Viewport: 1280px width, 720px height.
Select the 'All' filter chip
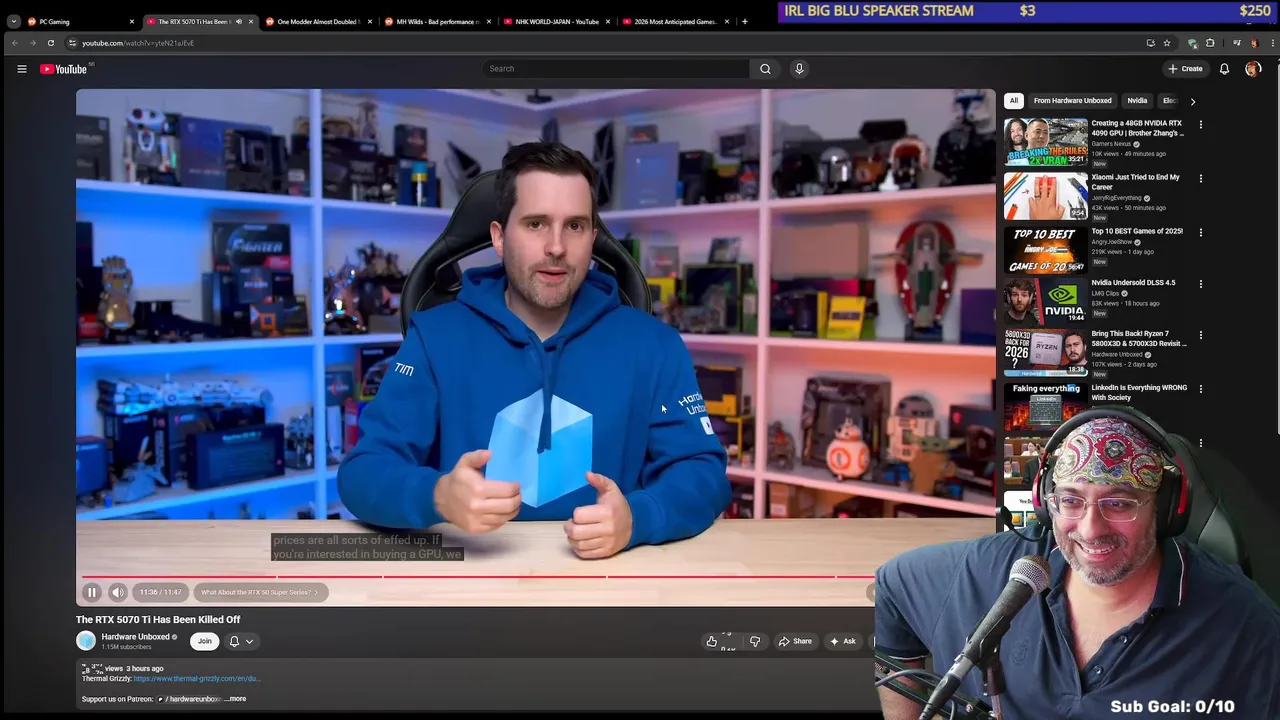tap(1013, 101)
